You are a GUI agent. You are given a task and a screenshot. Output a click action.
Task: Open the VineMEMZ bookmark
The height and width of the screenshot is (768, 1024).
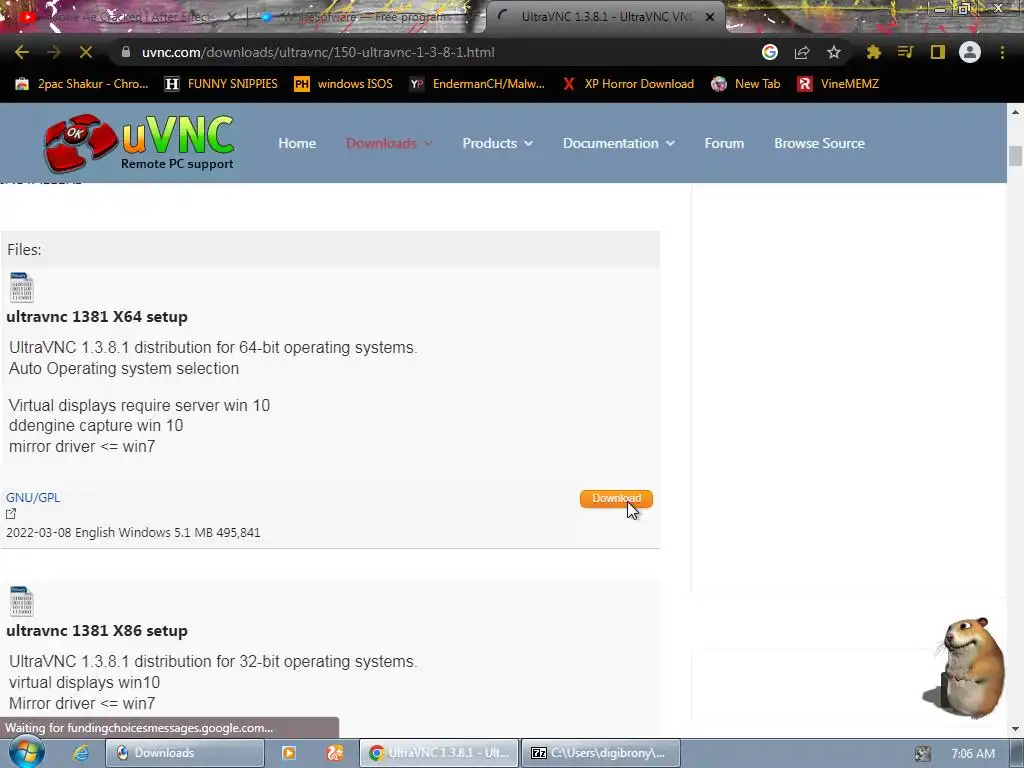pos(839,84)
